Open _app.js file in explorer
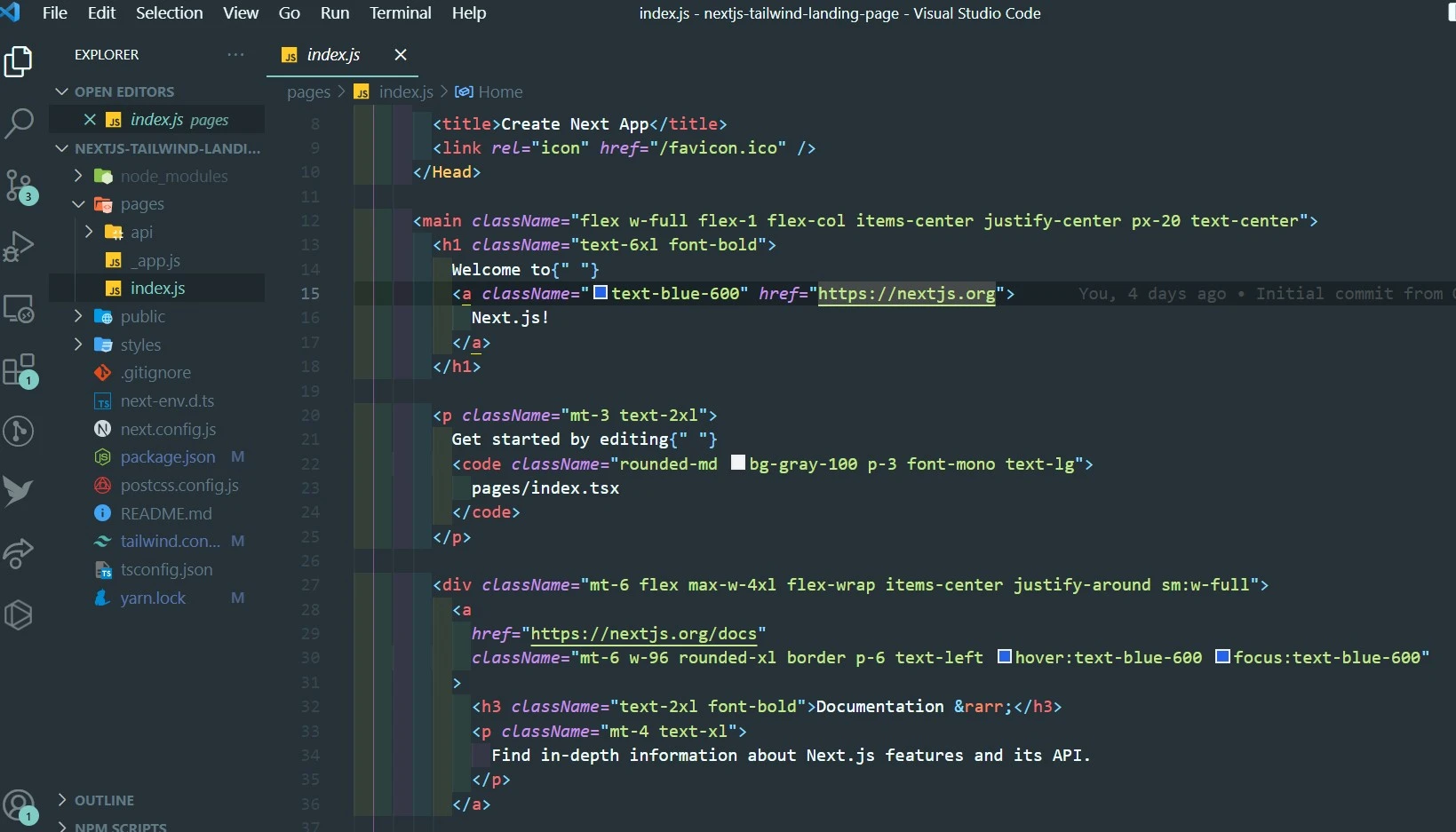 point(156,260)
